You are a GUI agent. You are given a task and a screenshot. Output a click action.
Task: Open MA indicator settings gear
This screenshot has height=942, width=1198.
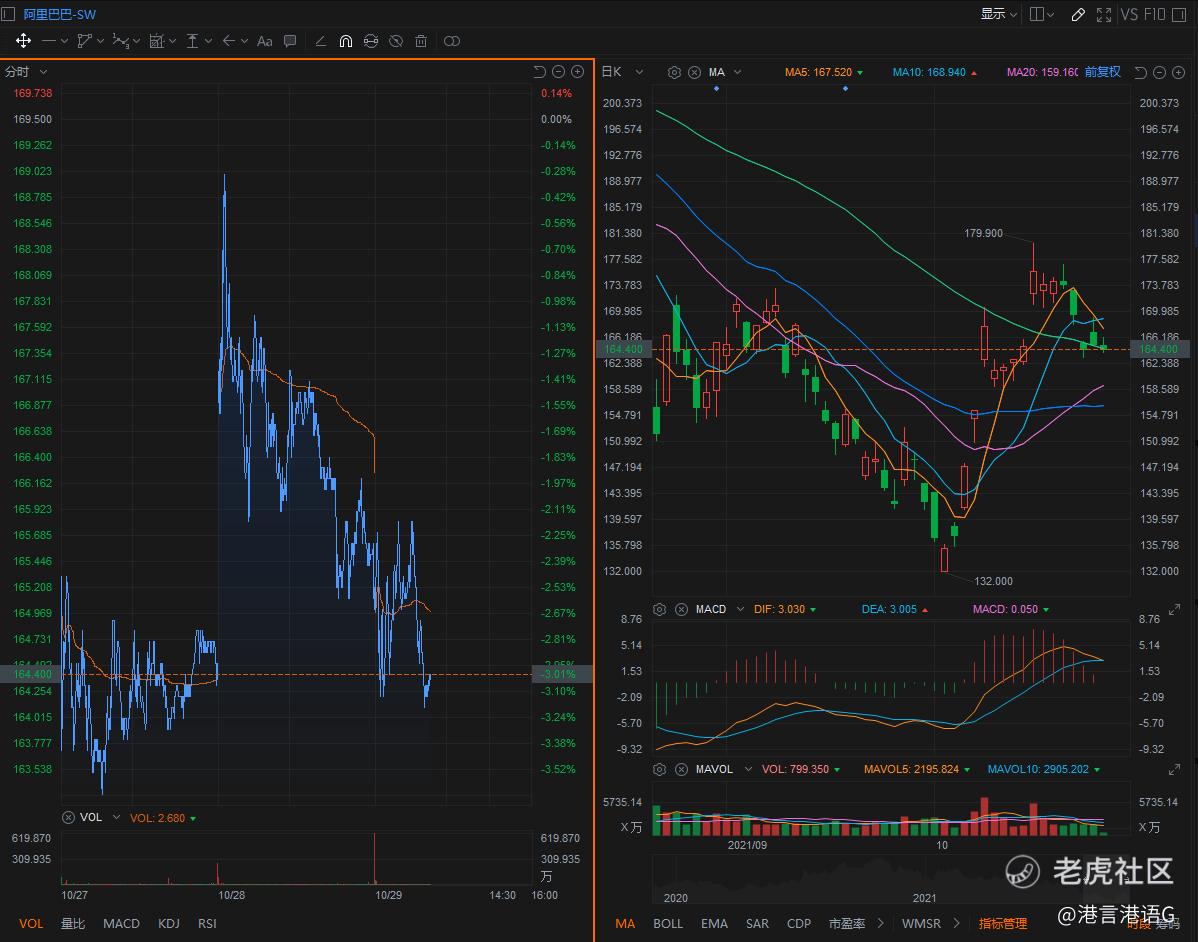(x=674, y=73)
